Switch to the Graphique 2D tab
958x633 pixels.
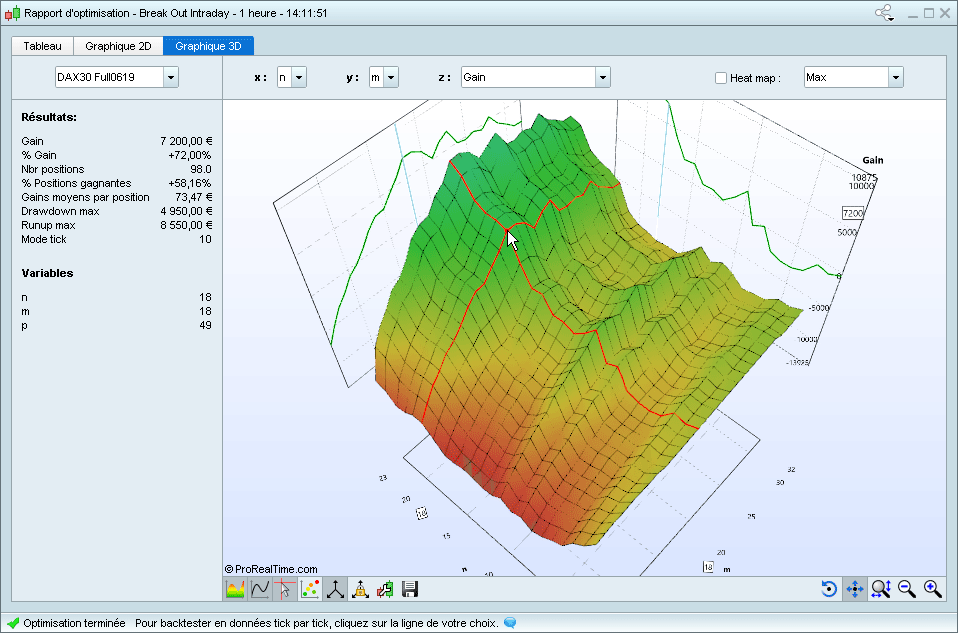coord(118,46)
